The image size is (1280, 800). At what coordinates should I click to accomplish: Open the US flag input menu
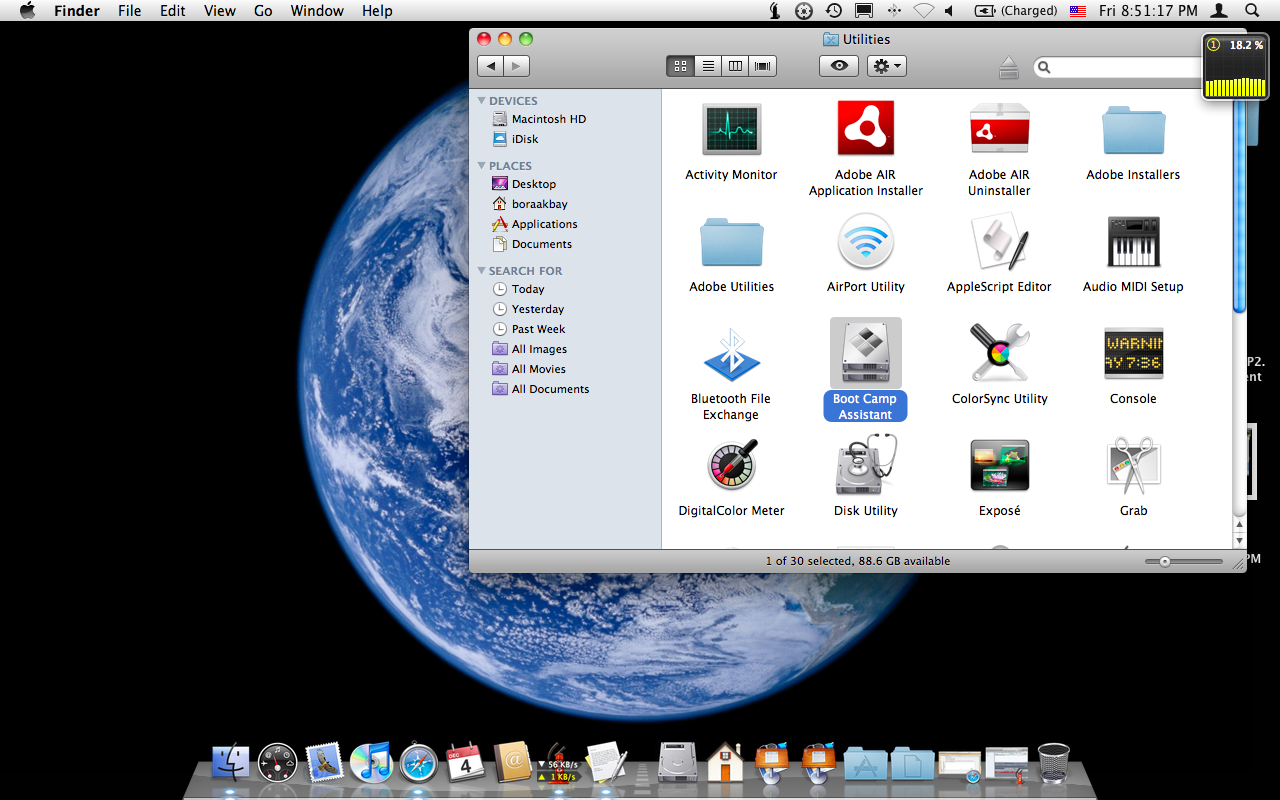pos(1077,10)
